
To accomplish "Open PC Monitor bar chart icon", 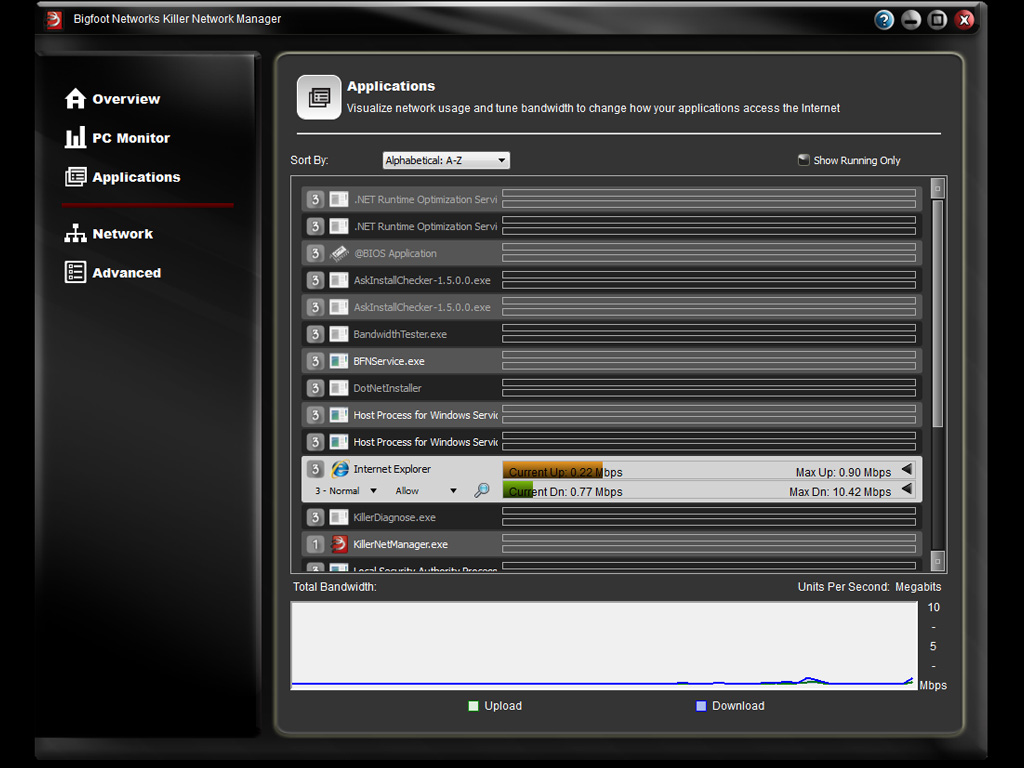I will click(x=75, y=137).
